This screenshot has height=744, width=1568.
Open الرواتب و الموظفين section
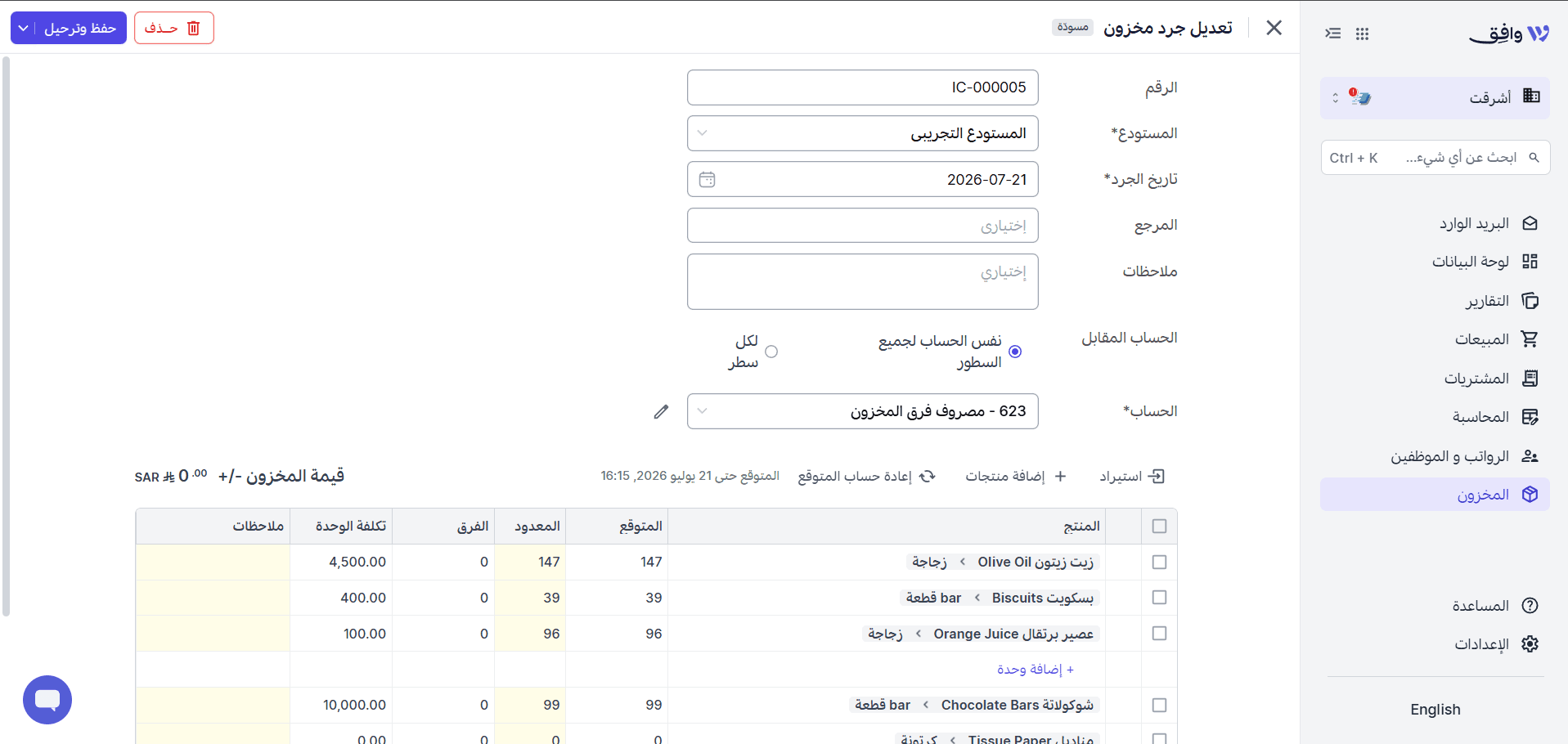1435,456
